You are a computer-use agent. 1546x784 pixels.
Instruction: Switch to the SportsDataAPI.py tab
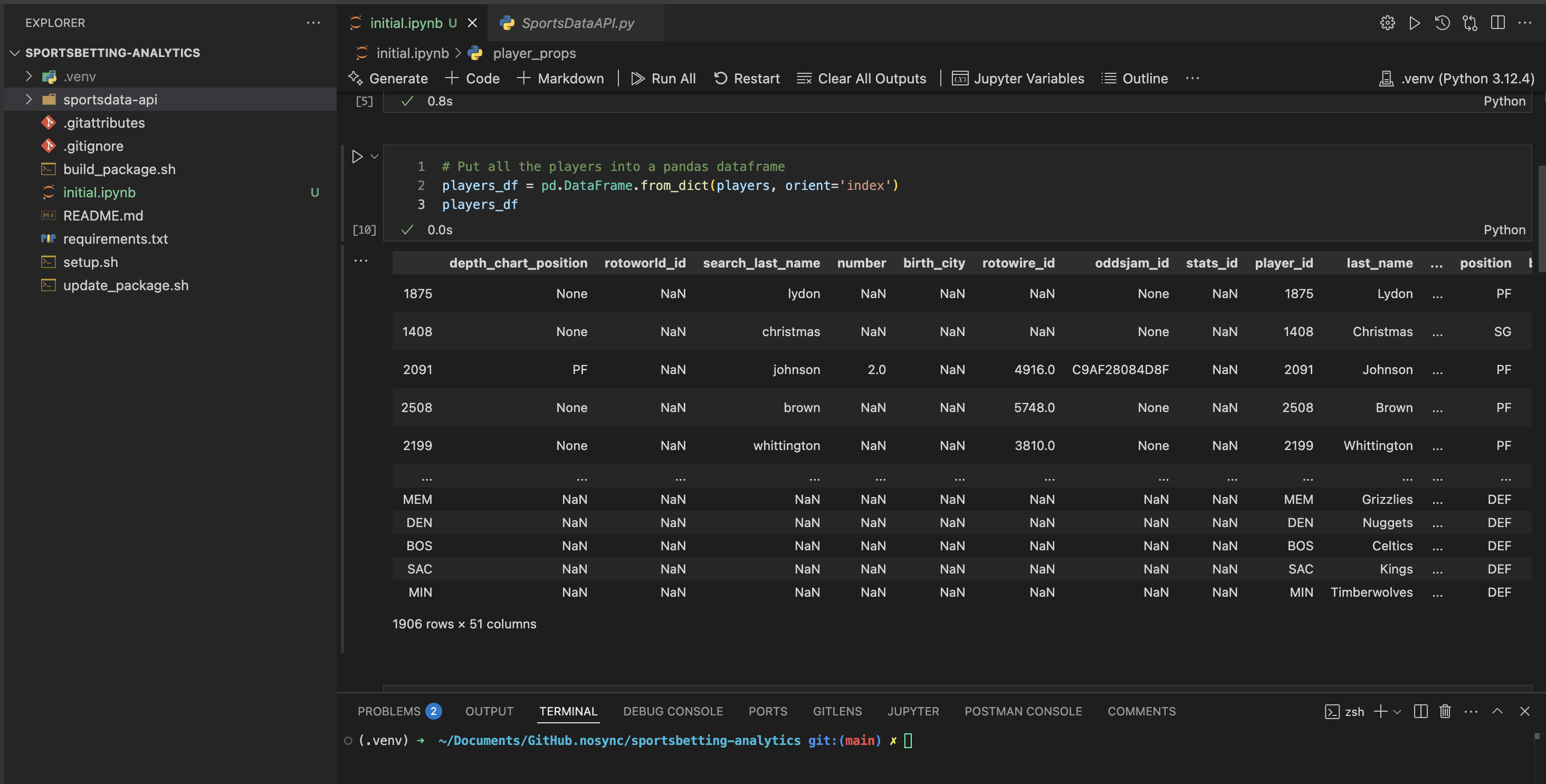577,23
